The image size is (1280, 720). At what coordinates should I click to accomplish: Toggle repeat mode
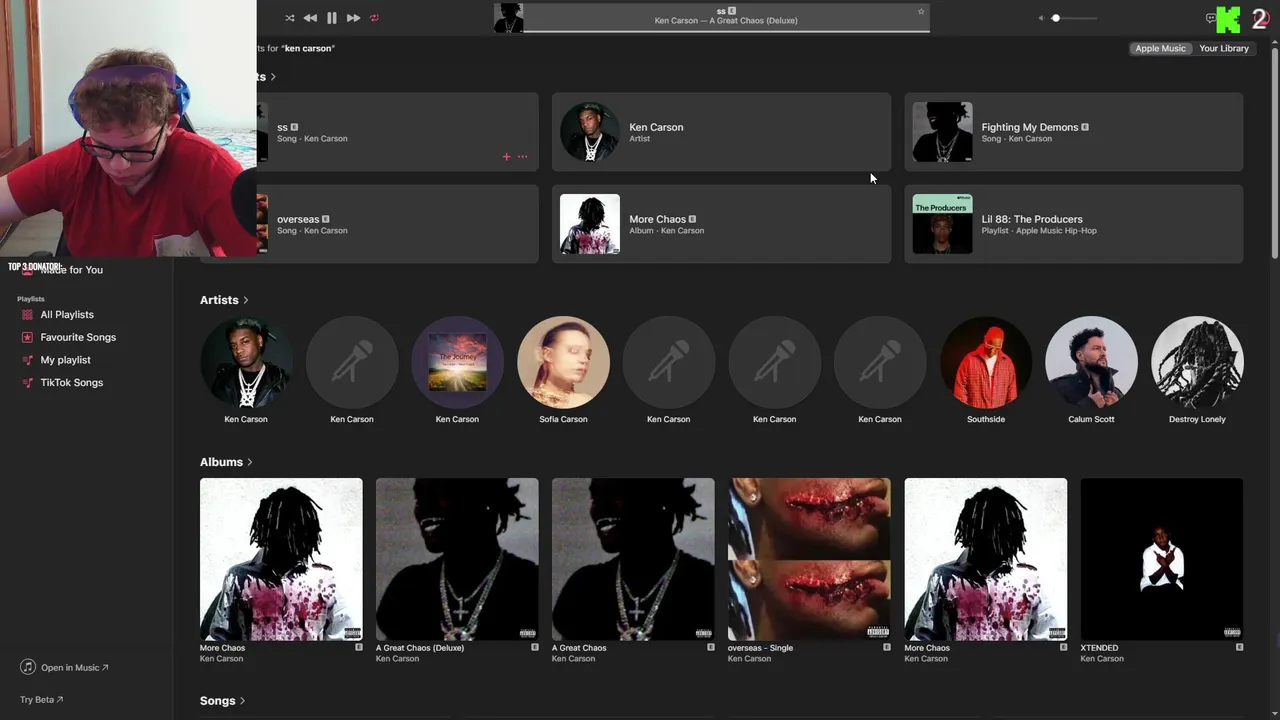pyautogui.click(x=375, y=18)
